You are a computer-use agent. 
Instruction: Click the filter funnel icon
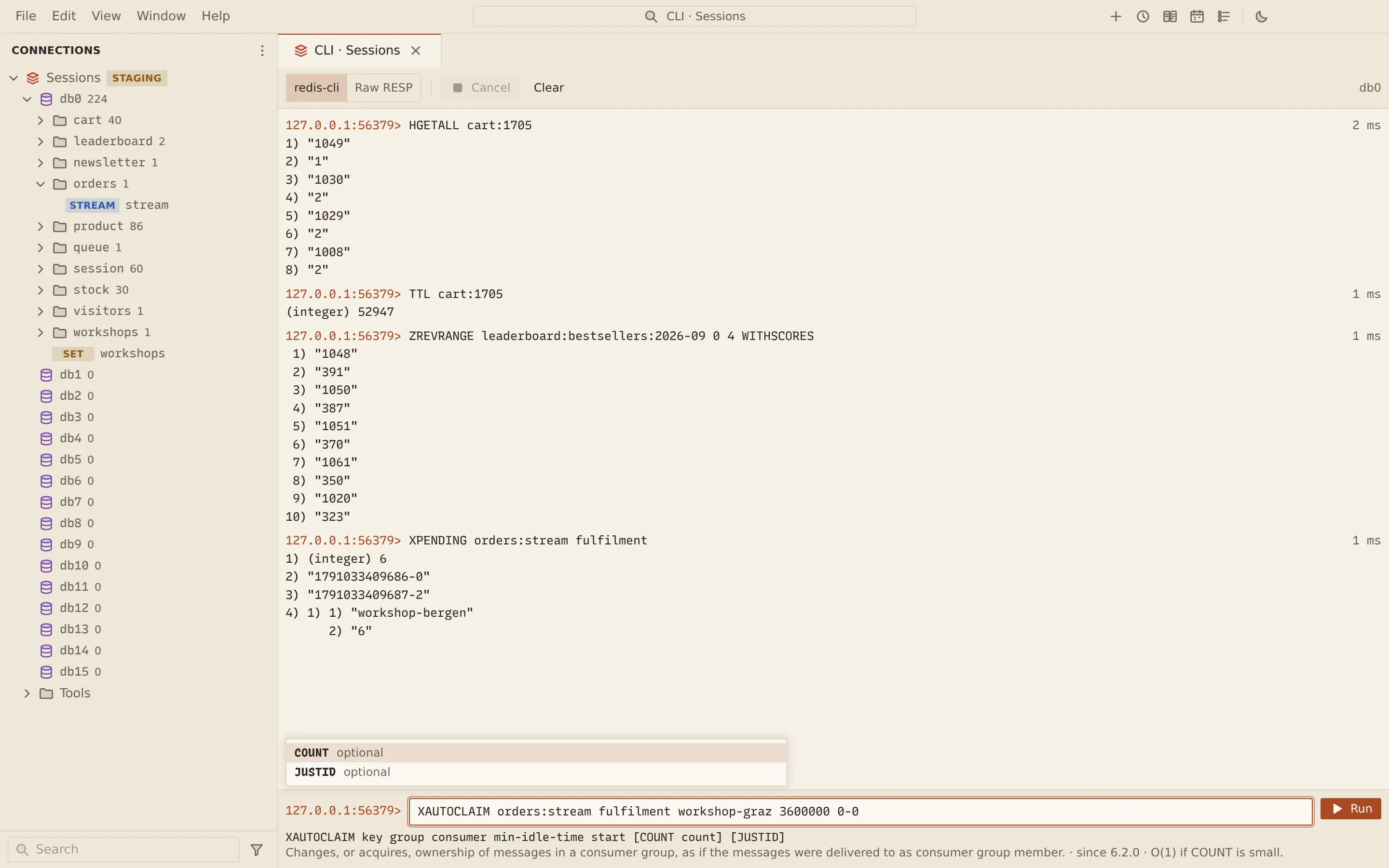tap(257, 849)
